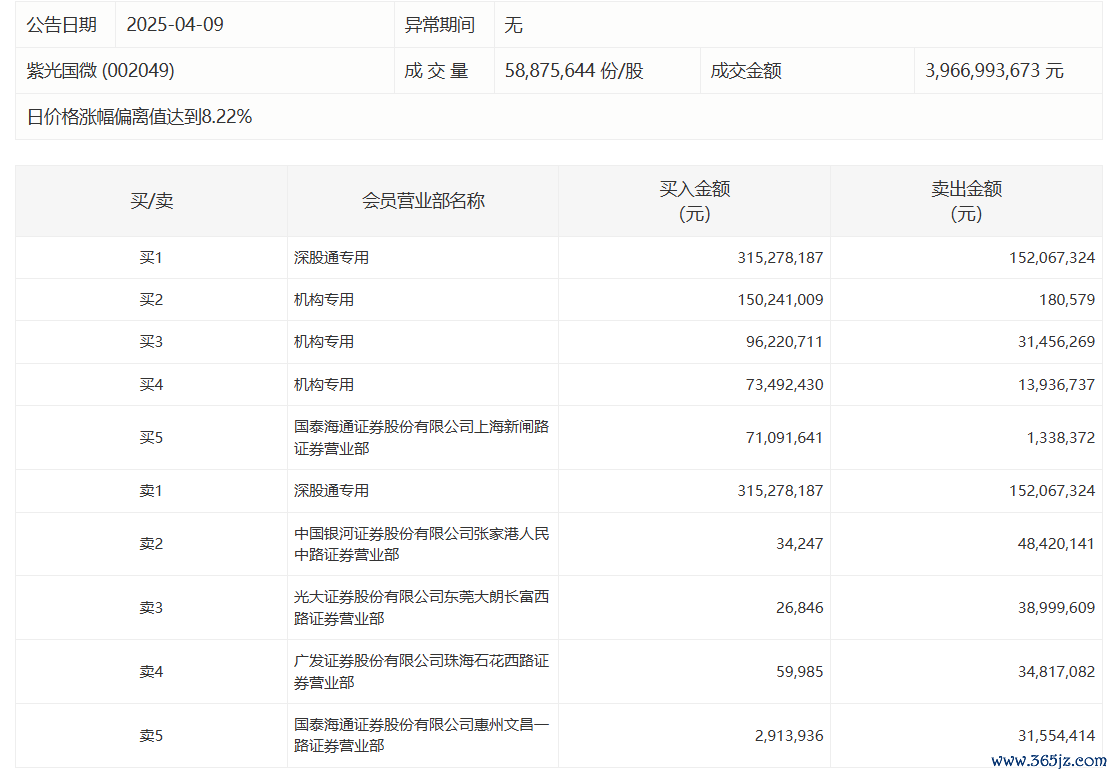Select the 卖5 row label

(x=151, y=736)
